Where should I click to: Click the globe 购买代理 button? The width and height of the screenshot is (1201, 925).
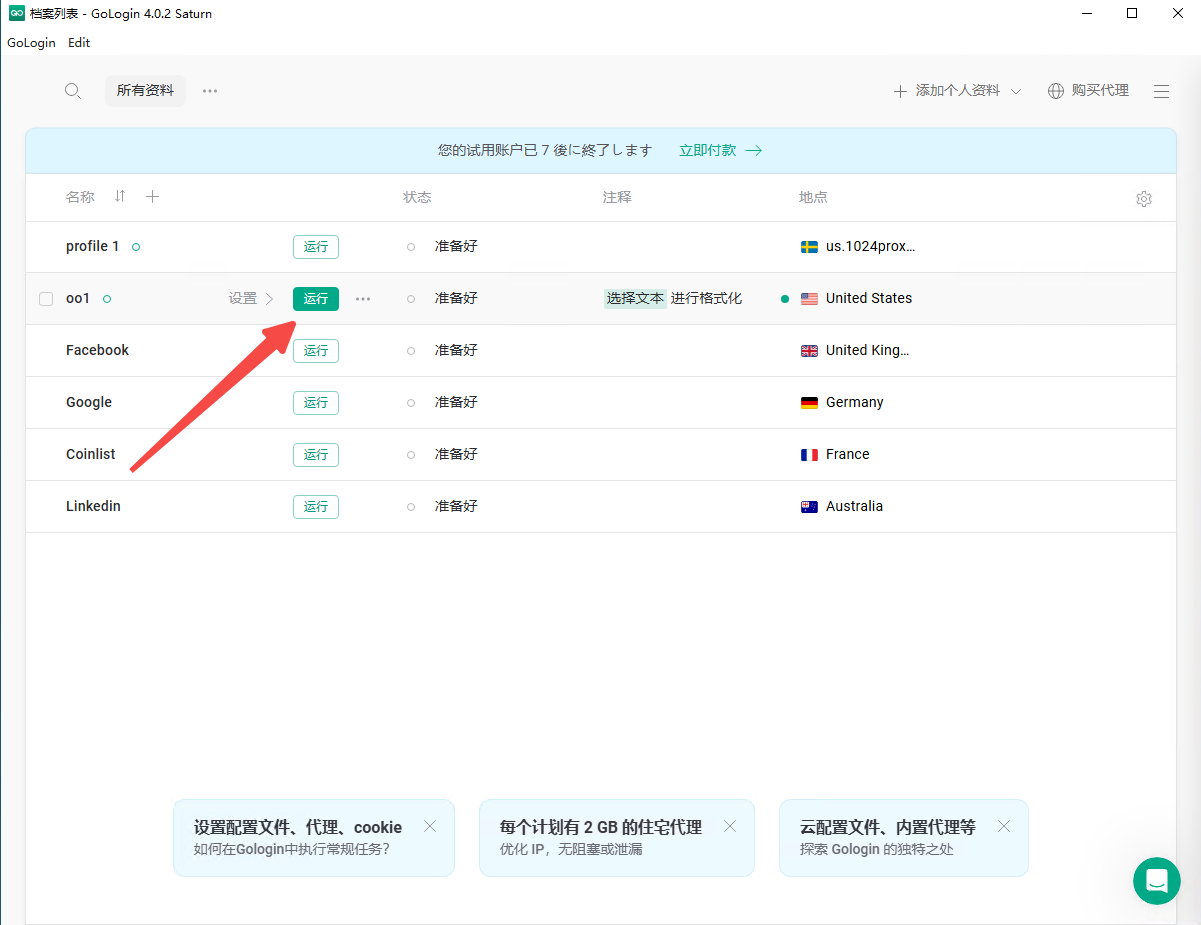pos(1088,91)
